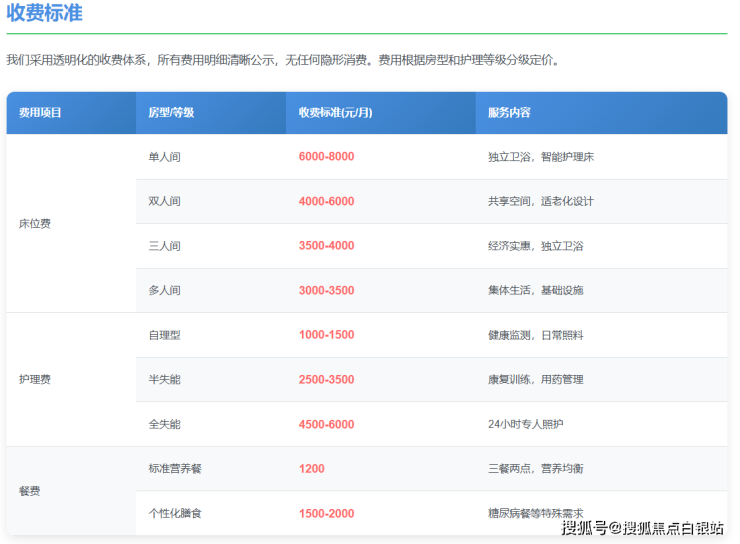Select the 24小时专人照护 service description
Screen dimensions: 740x544
pyautogui.click(x=525, y=424)
